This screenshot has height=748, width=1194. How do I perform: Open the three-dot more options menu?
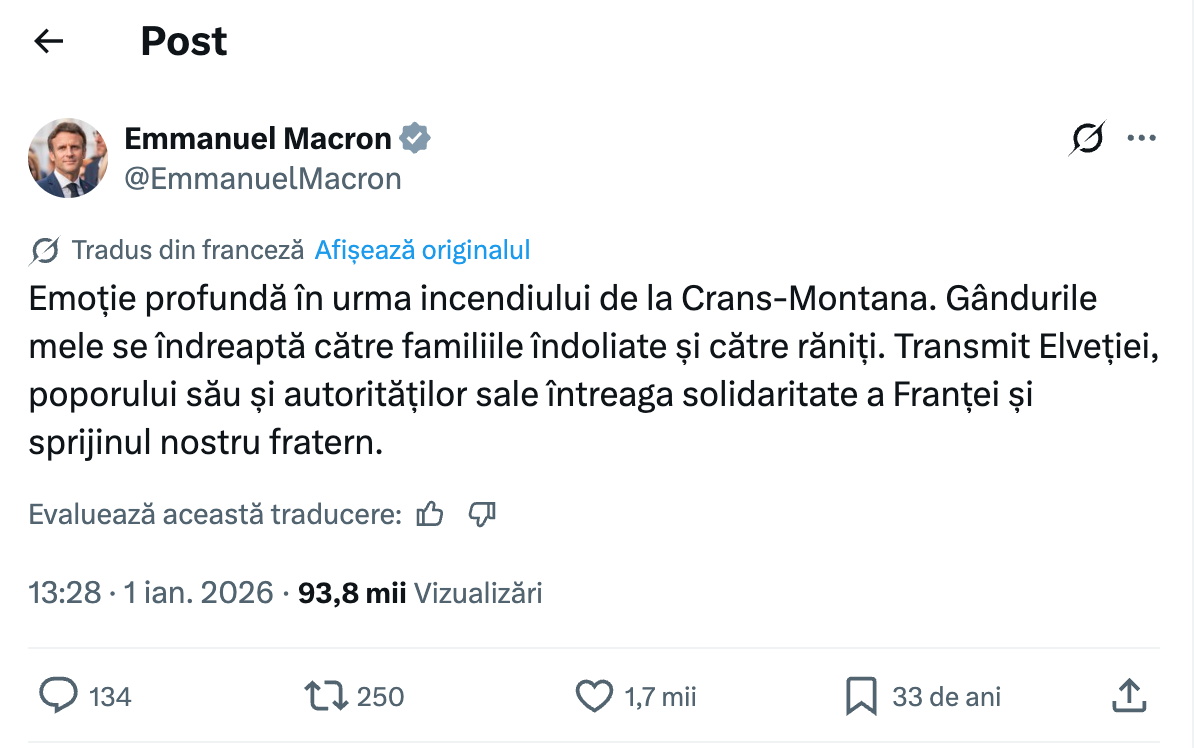coord(1141,139)
